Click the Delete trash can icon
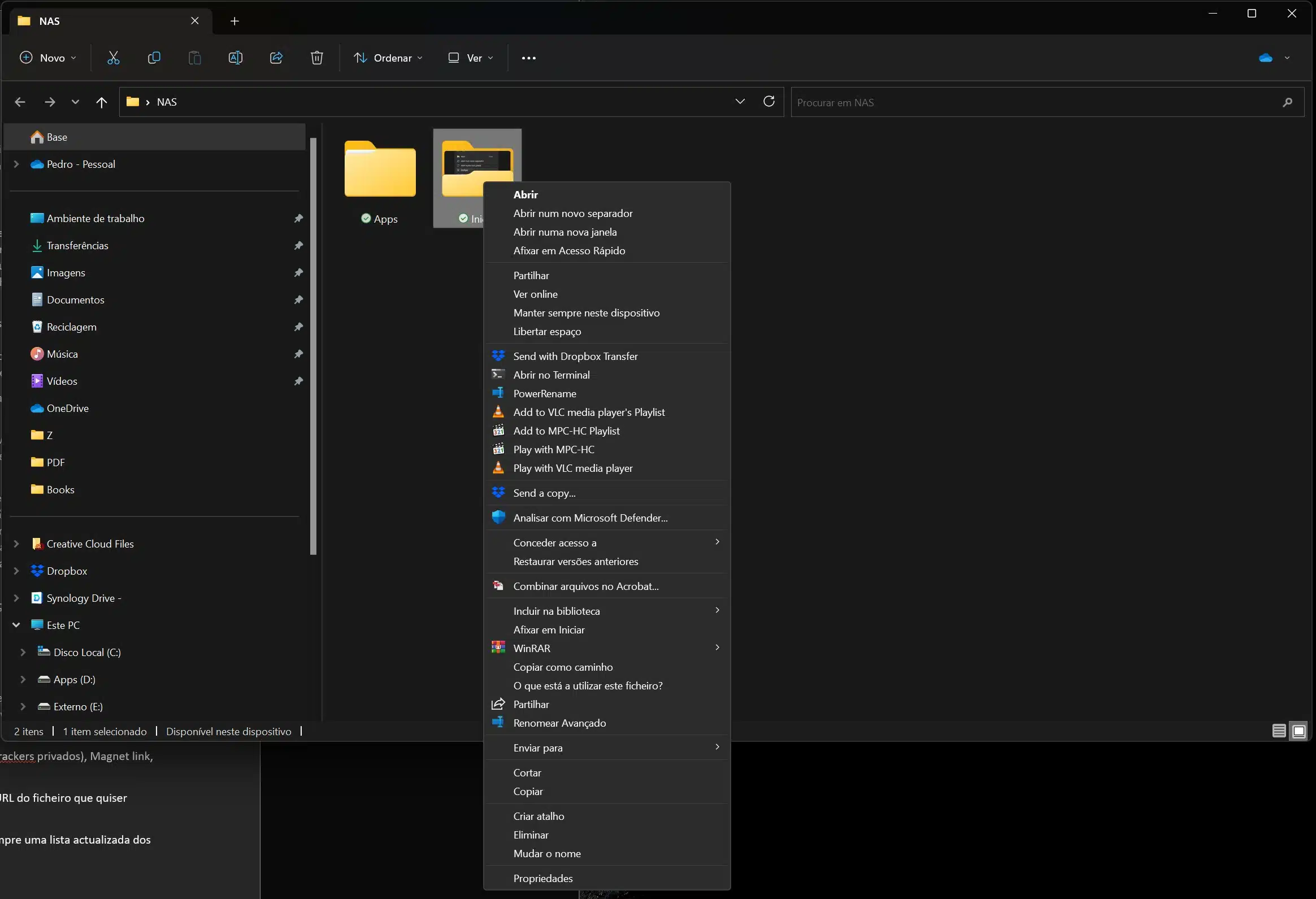The image size is (1316, 899). click(317, 58)
